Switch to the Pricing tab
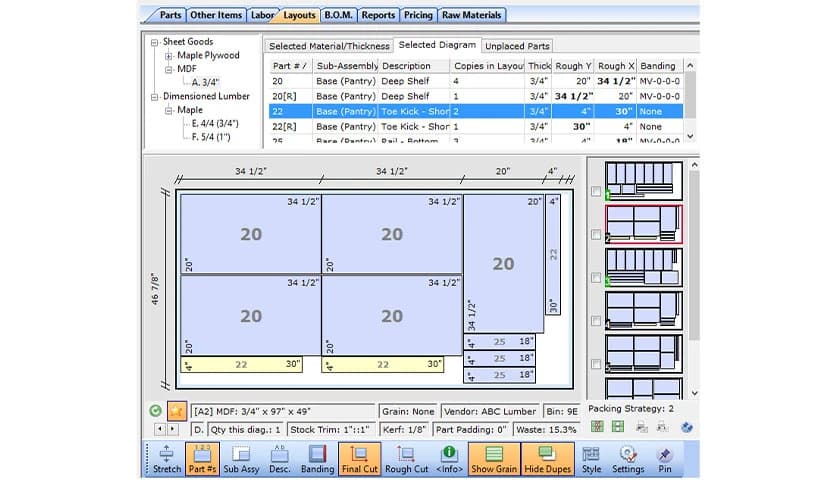 point(418,15)
